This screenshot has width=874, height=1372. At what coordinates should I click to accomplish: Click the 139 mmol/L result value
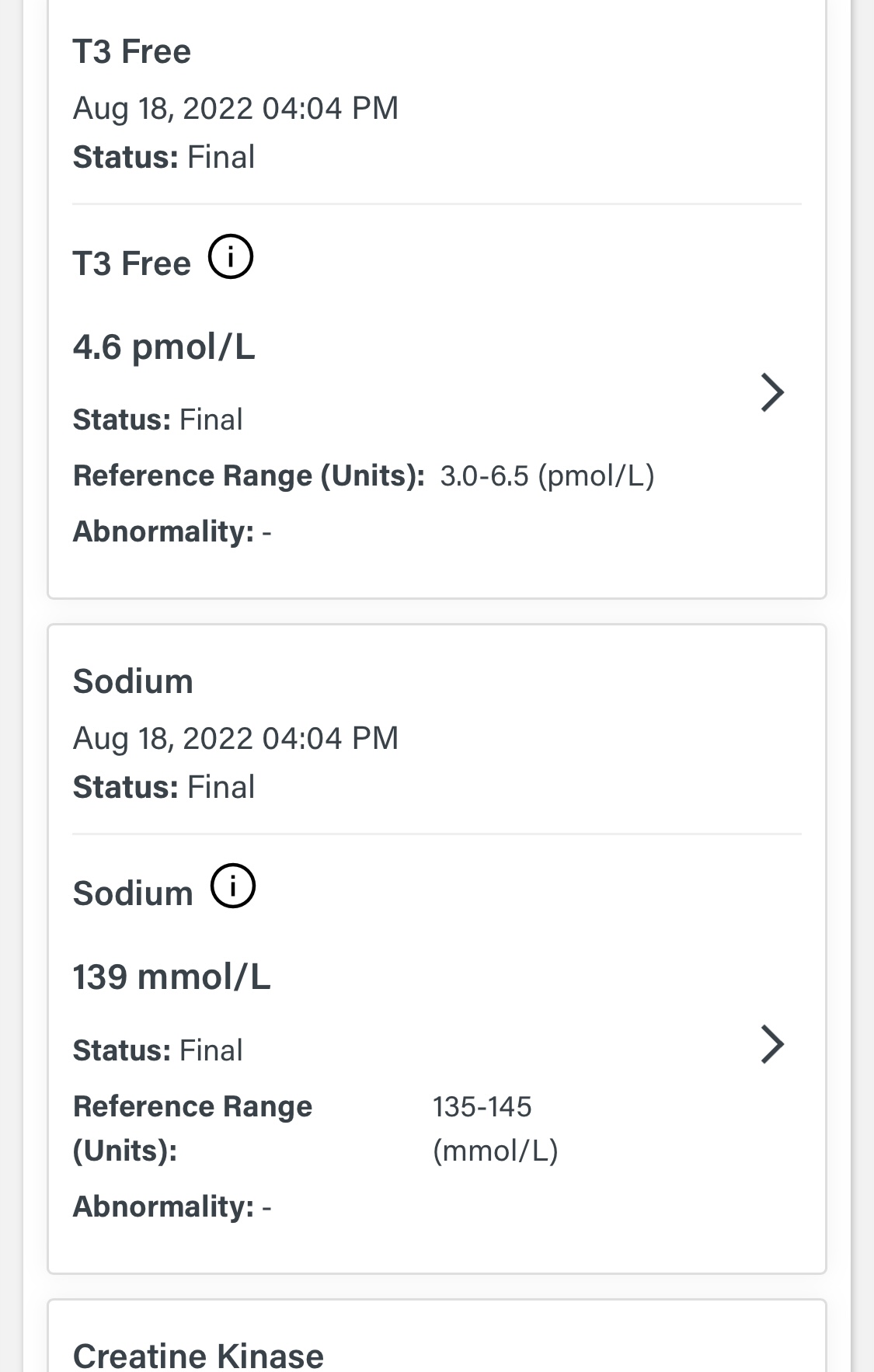[x=172, y=977]
